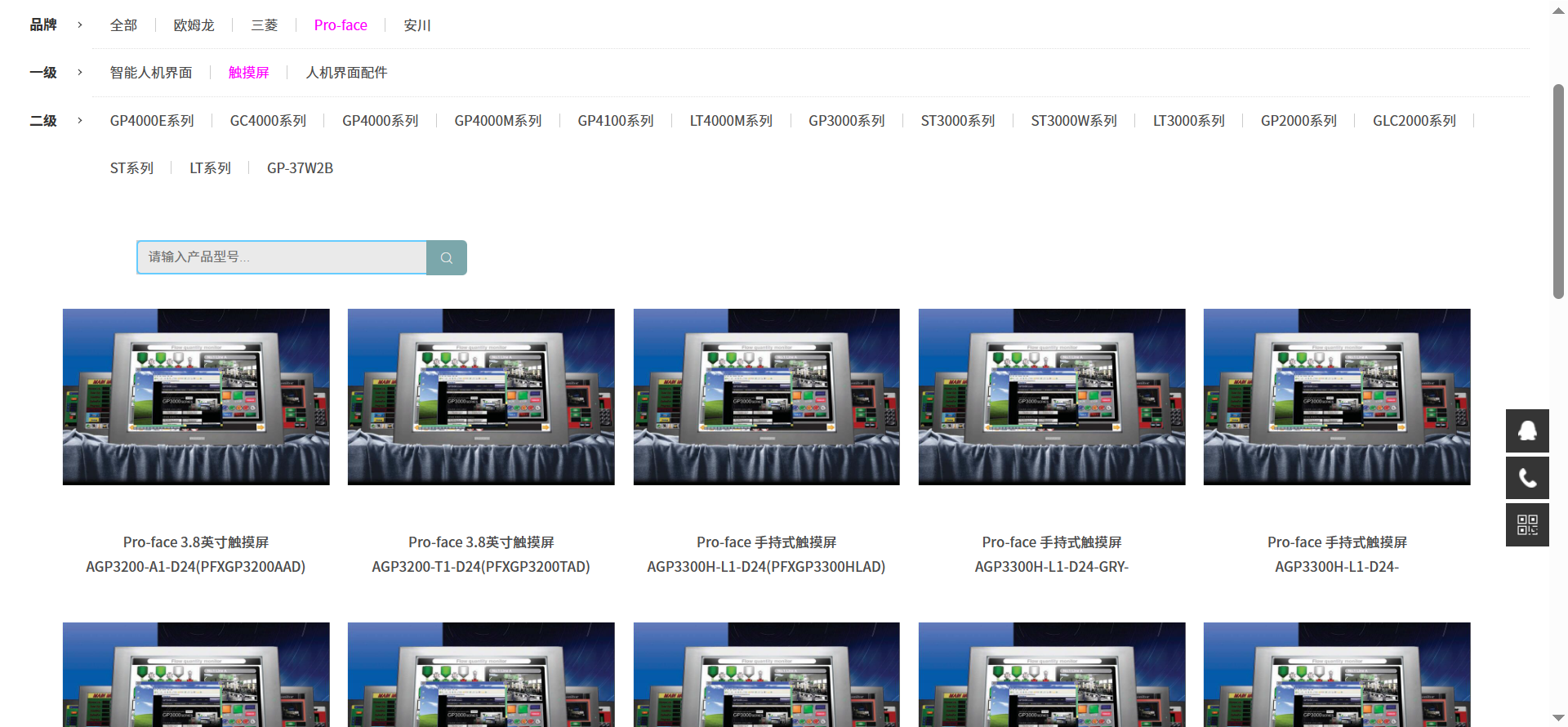Select 全部 brand filter
Viewport: 1568px width, 727px height.
123,25
